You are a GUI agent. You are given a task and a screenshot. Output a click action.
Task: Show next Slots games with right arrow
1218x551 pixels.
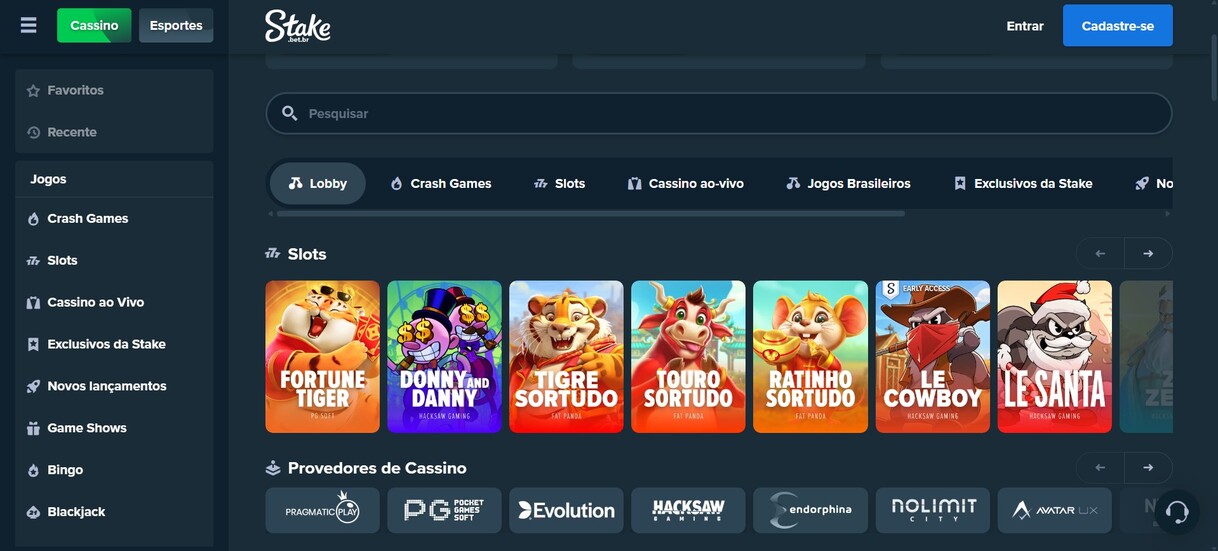click(x=1148, y=254)
